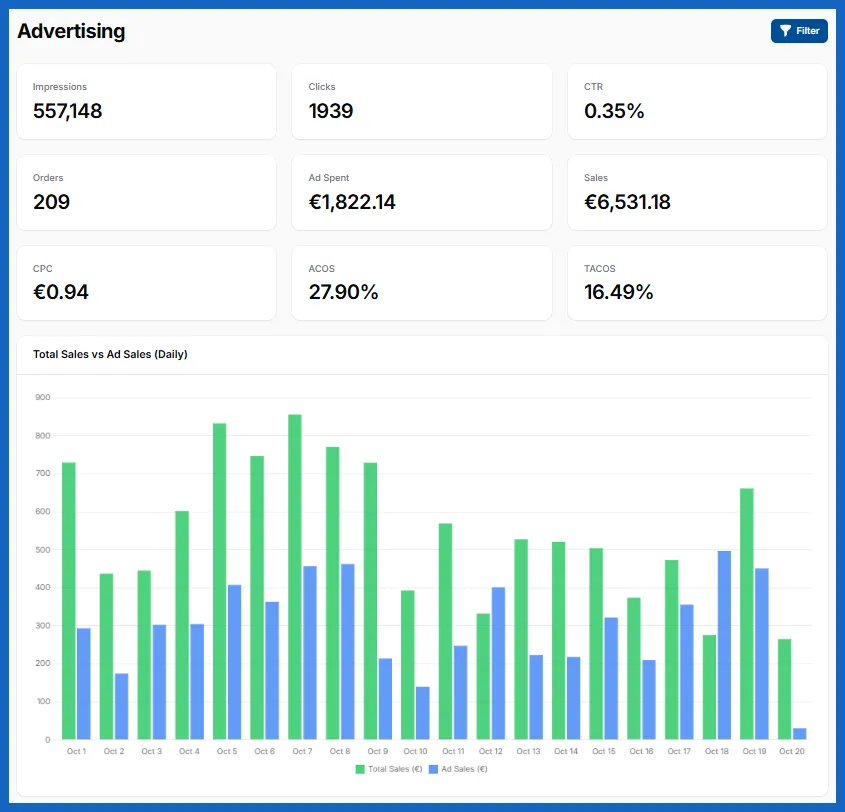Toggle Total Sales legend green swatch

point(360,769)
